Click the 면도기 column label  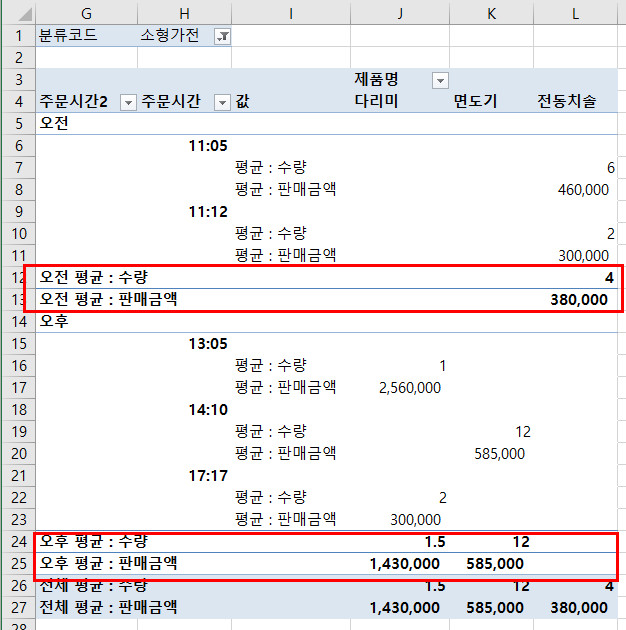click(x=475, y=102)
